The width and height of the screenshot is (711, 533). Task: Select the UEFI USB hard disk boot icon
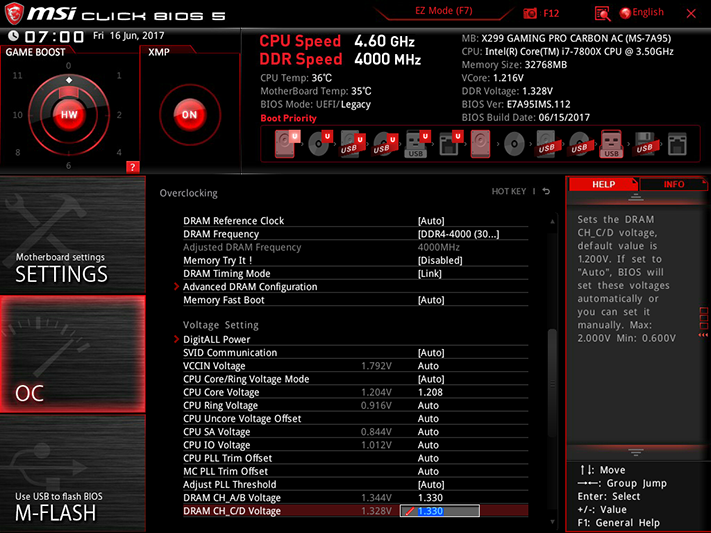point(352,144)
